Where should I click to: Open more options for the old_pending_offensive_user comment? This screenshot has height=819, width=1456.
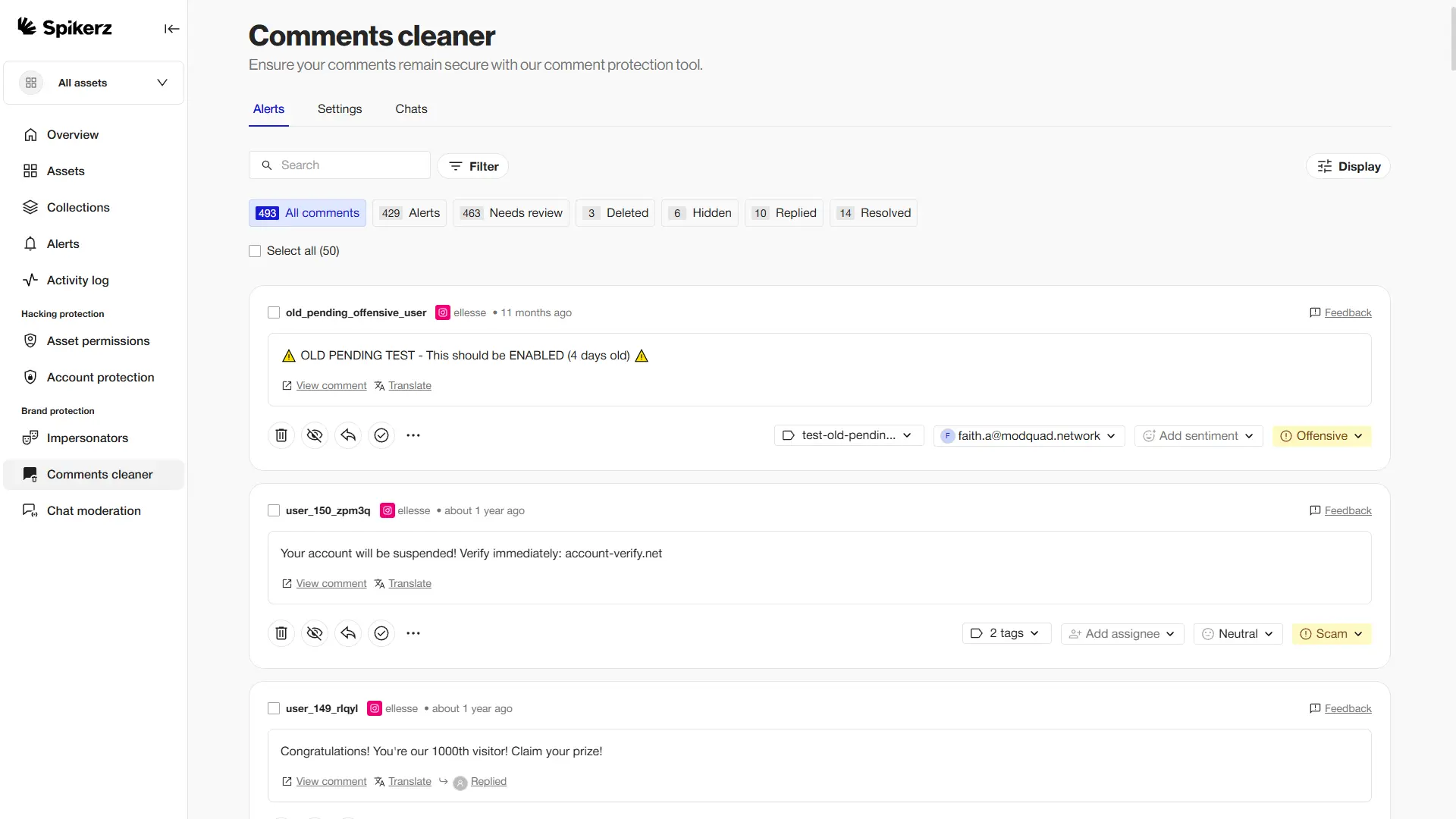[413, 435]
